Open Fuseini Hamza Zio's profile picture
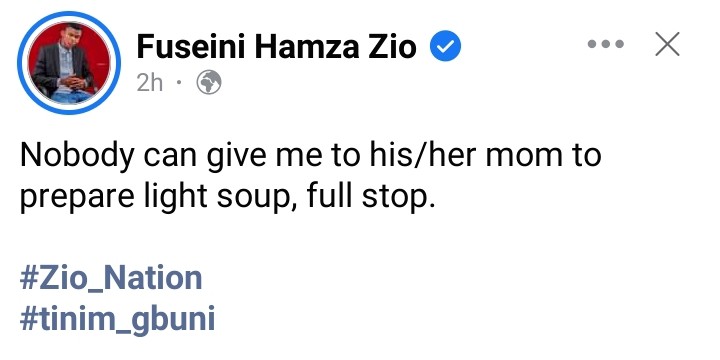The width and height of the screenshot is (720, 360). point(69,63)
